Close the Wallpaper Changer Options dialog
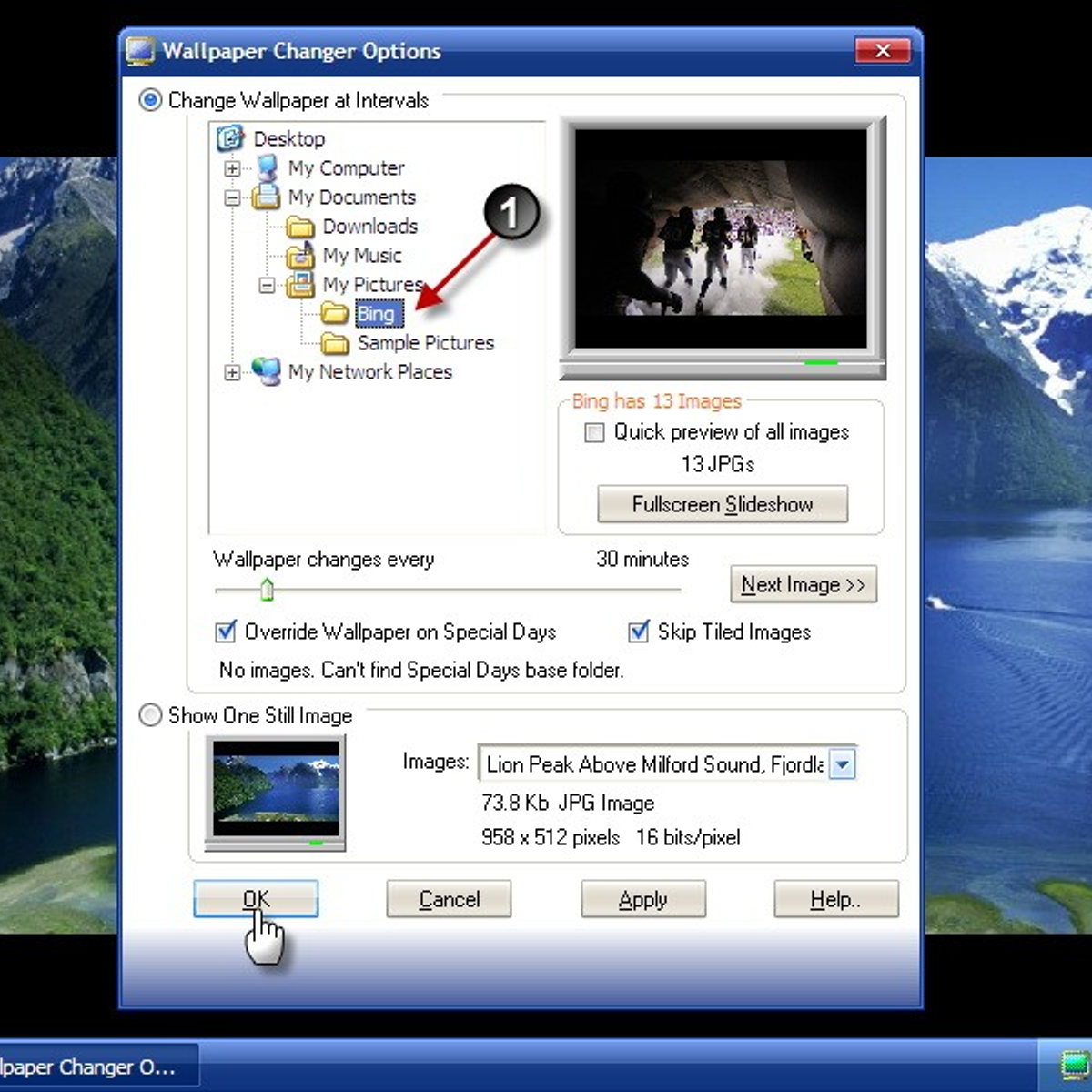1092x1092 pixels. point(883,51)
